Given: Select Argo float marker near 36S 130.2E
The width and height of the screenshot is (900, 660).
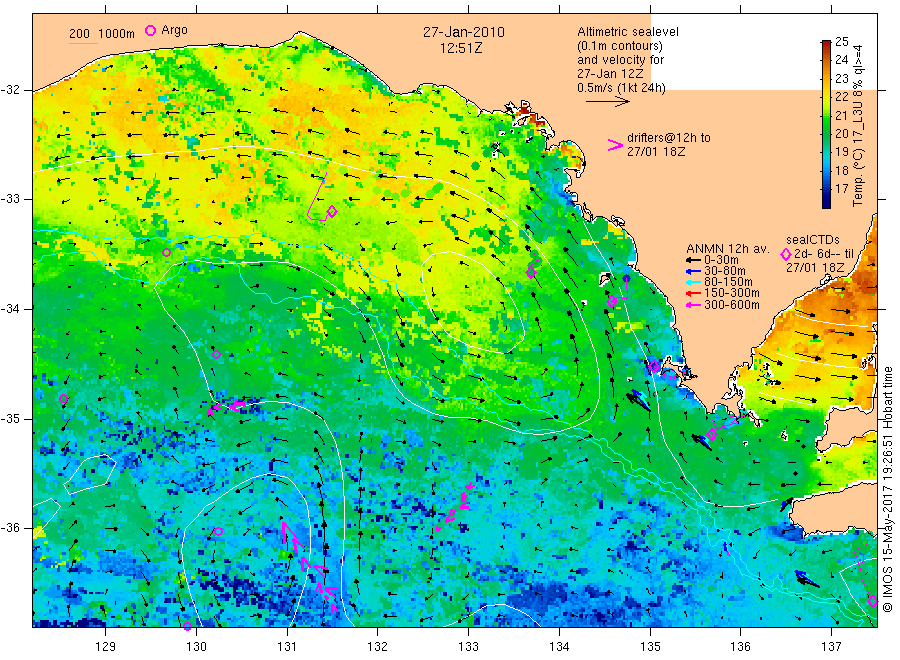Looking at the screenshot, I should point(218,531).
